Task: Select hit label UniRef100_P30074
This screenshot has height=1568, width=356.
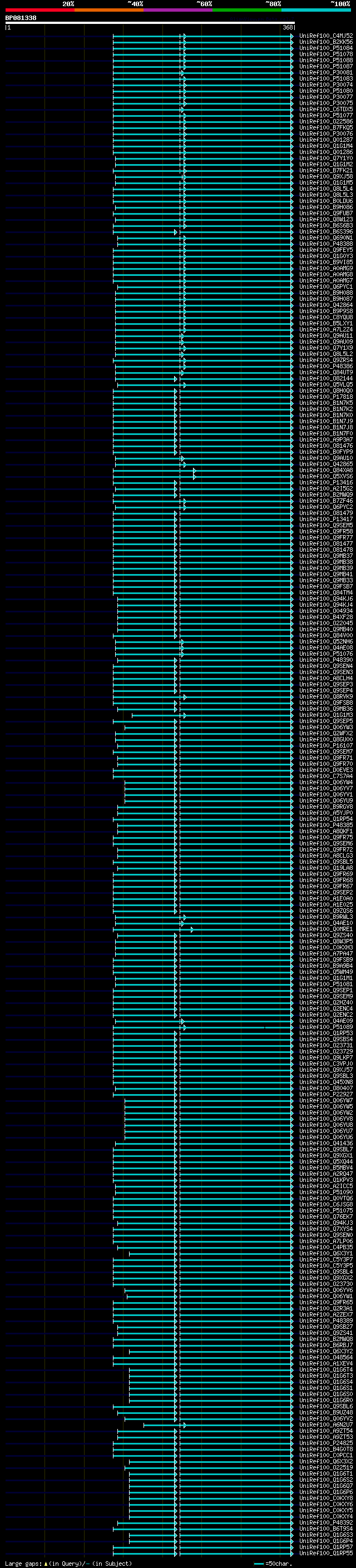Action: [x=326, y=85]
